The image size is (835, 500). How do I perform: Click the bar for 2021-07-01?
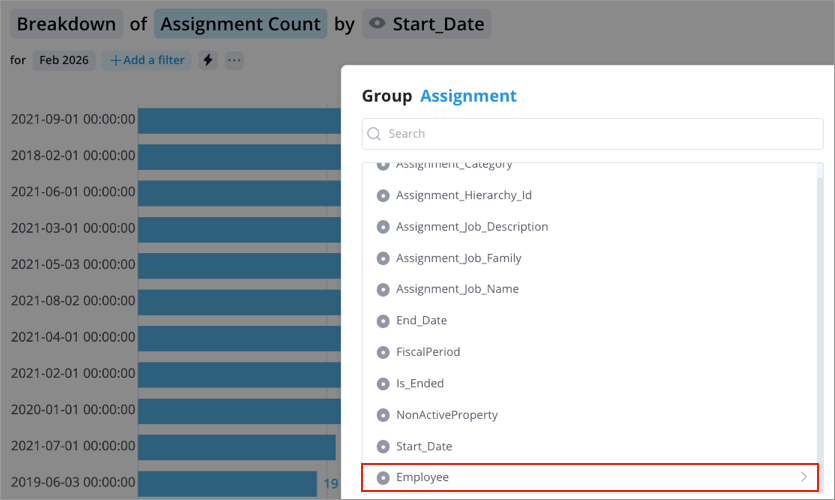236,447
